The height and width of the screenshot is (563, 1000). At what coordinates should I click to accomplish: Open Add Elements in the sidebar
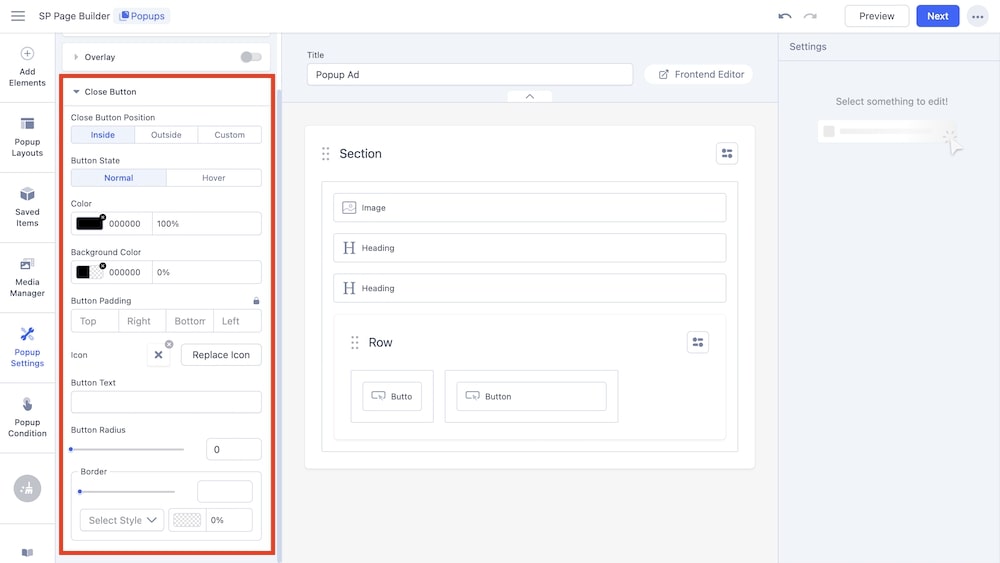(x=27, y=66)
